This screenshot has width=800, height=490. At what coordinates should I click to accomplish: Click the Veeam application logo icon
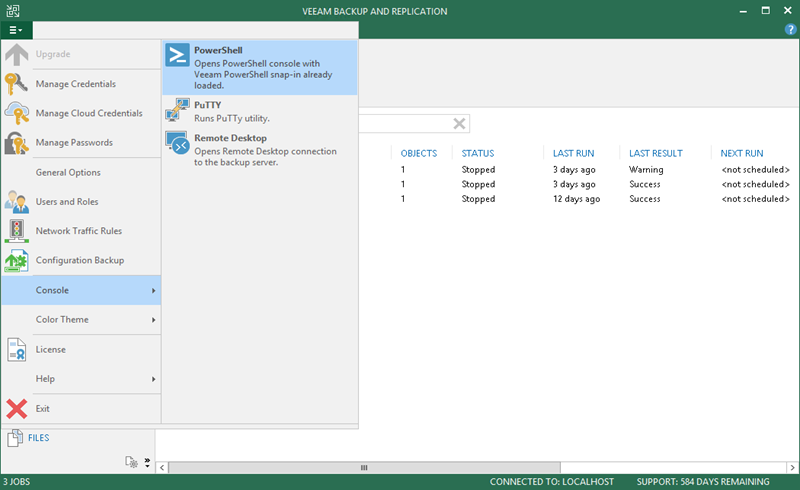(x=13, y=11)
